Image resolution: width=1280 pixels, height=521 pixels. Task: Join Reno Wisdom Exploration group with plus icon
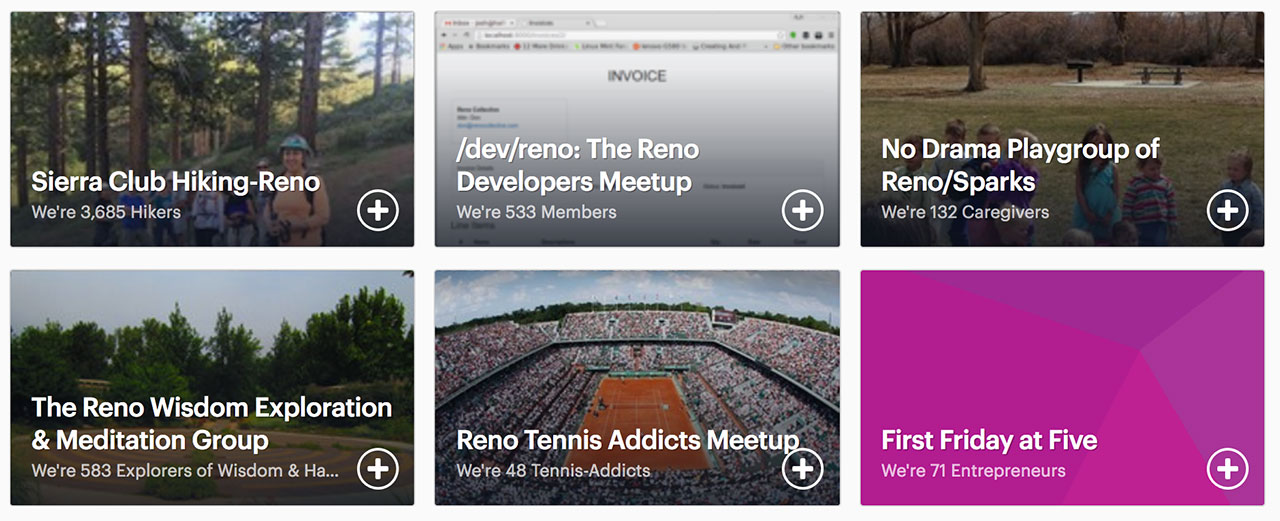point(378,469)
